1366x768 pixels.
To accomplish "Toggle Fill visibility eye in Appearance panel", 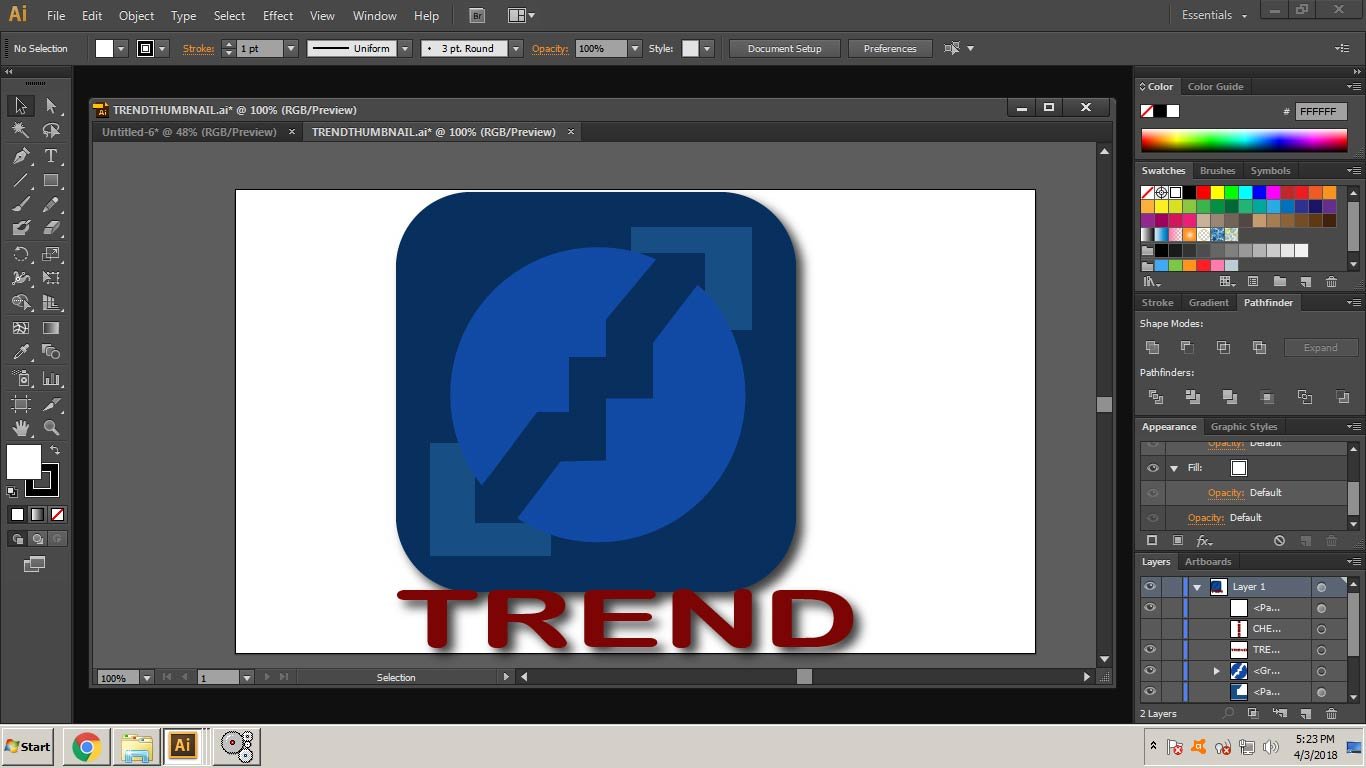I will (1152, 468).
